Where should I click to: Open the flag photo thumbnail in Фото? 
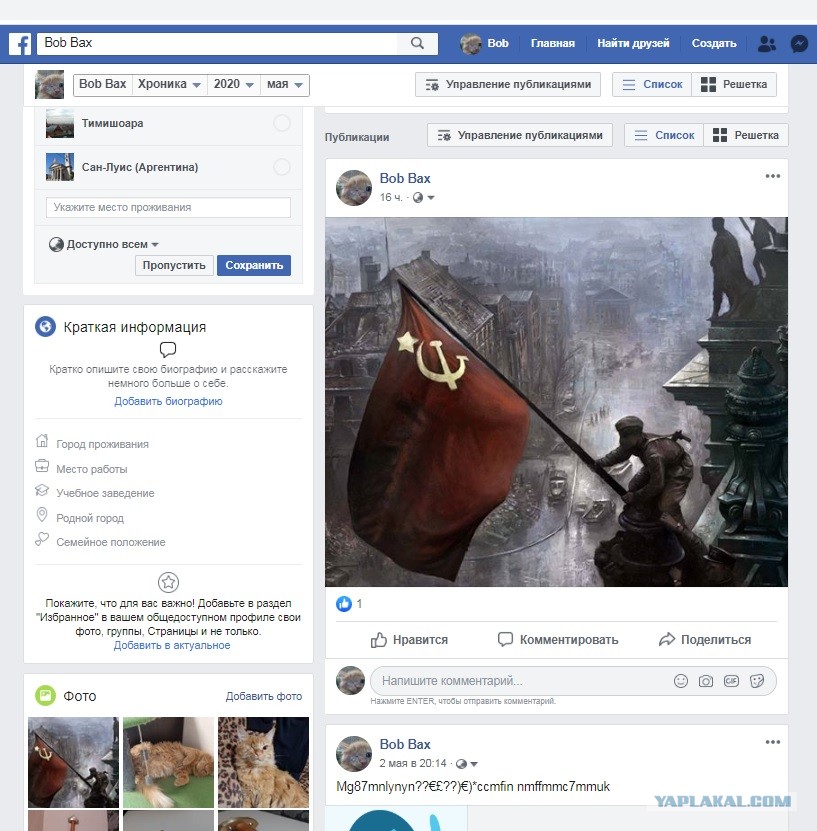pos(73,762)
